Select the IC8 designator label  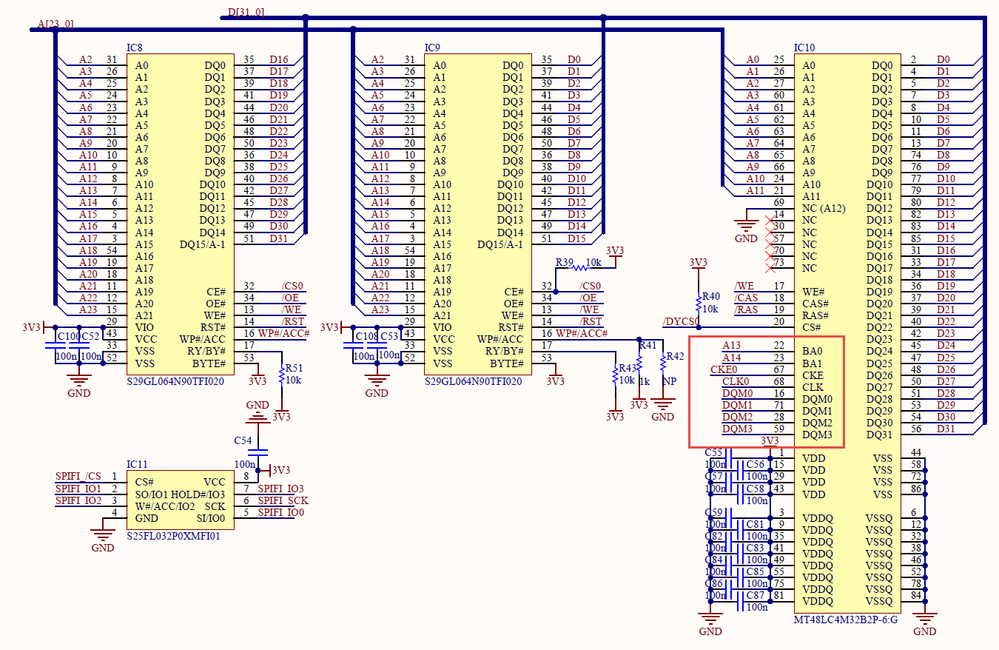click(134, 48)
